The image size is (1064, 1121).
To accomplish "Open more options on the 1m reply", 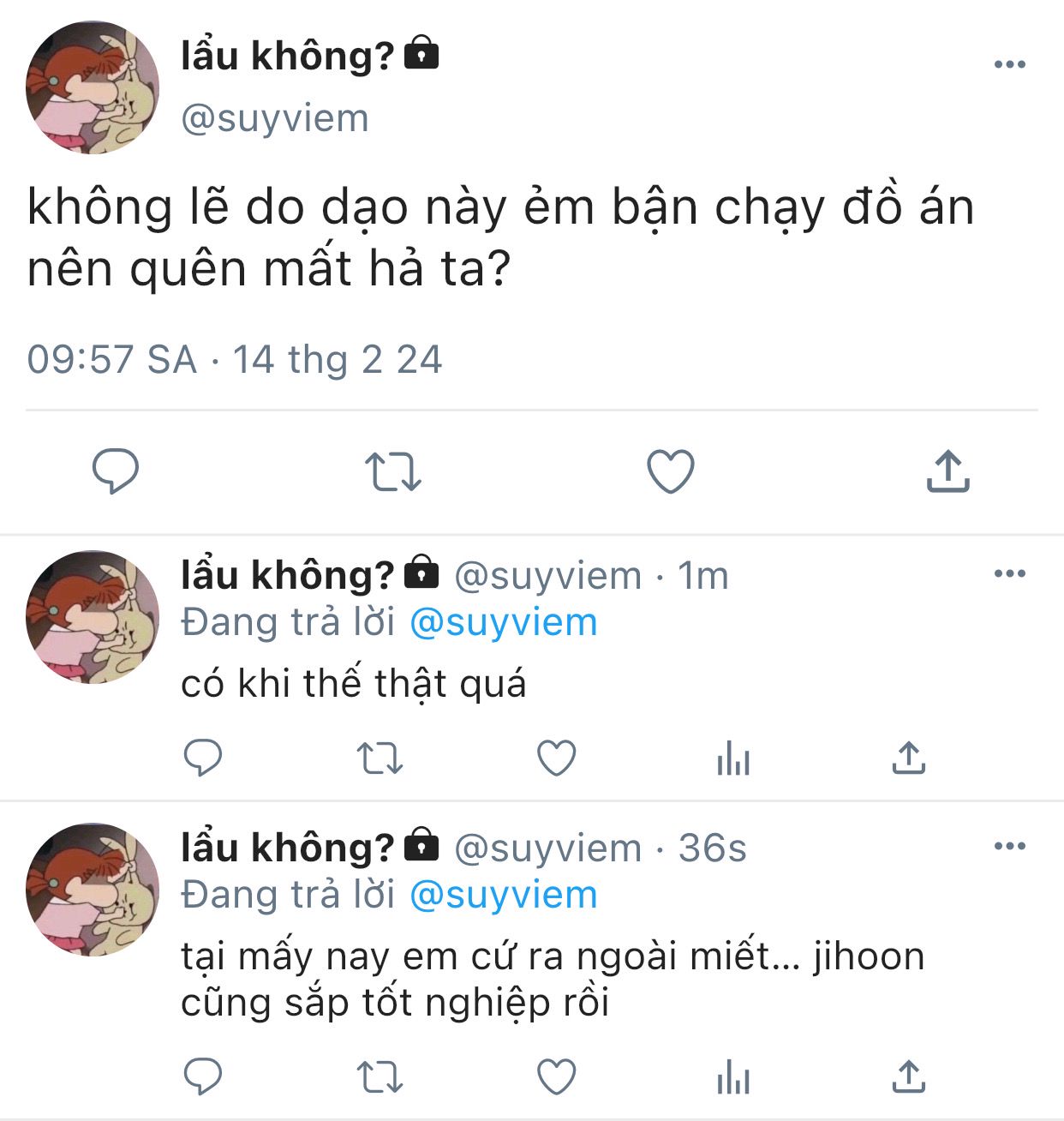I will point(1010,573).
